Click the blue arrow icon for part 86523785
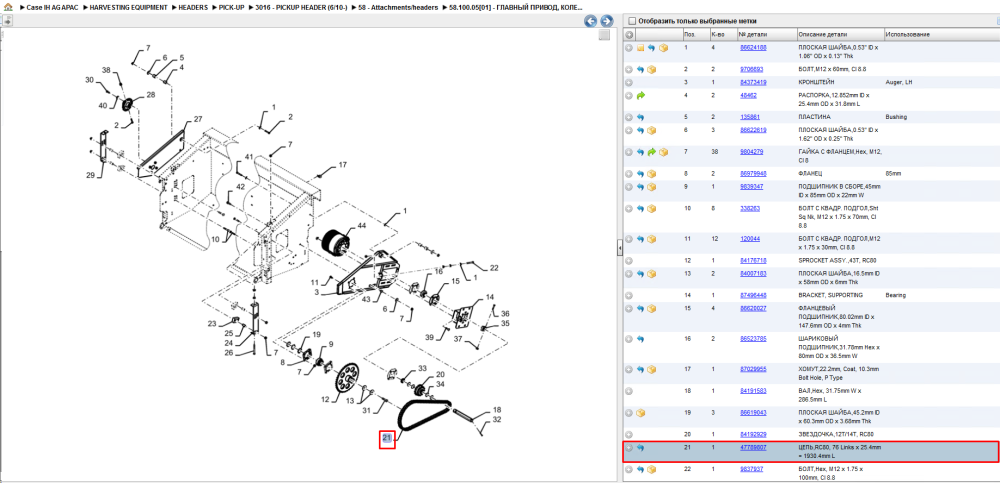The height and width of the screenshot is (483, 1000). [640, 339]
